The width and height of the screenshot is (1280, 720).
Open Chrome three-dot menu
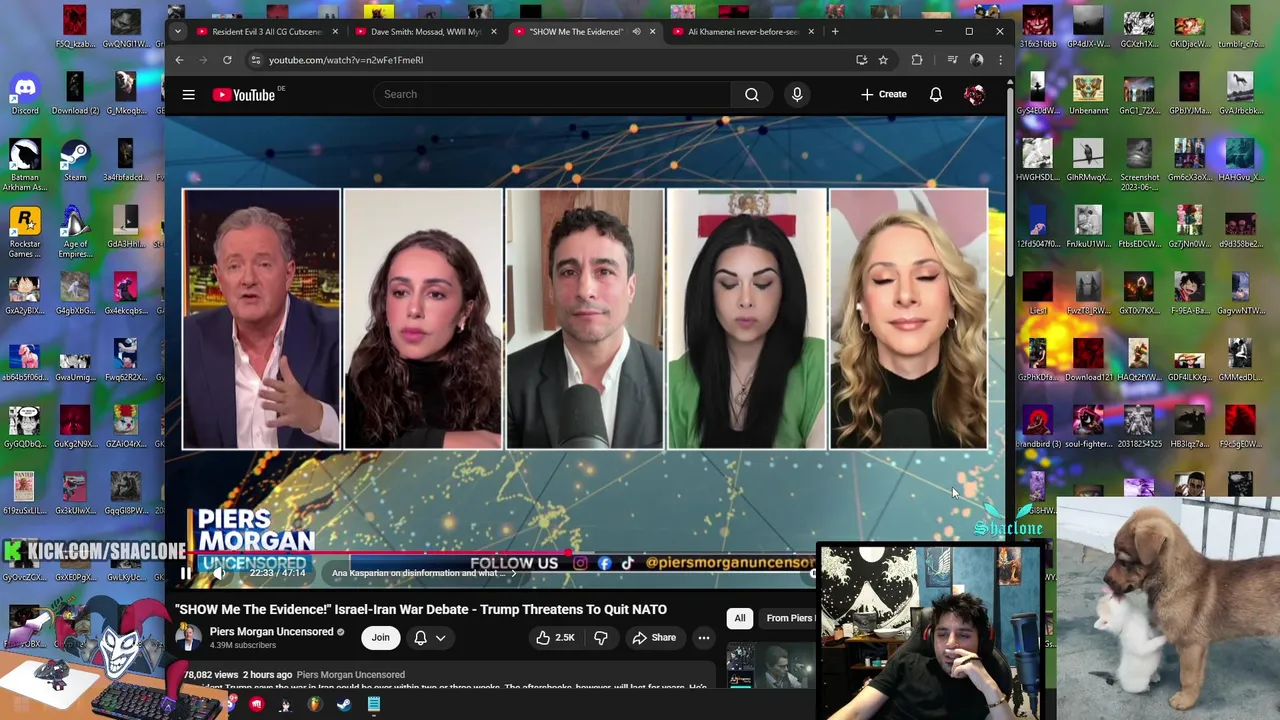click(x=1000, y=60)
